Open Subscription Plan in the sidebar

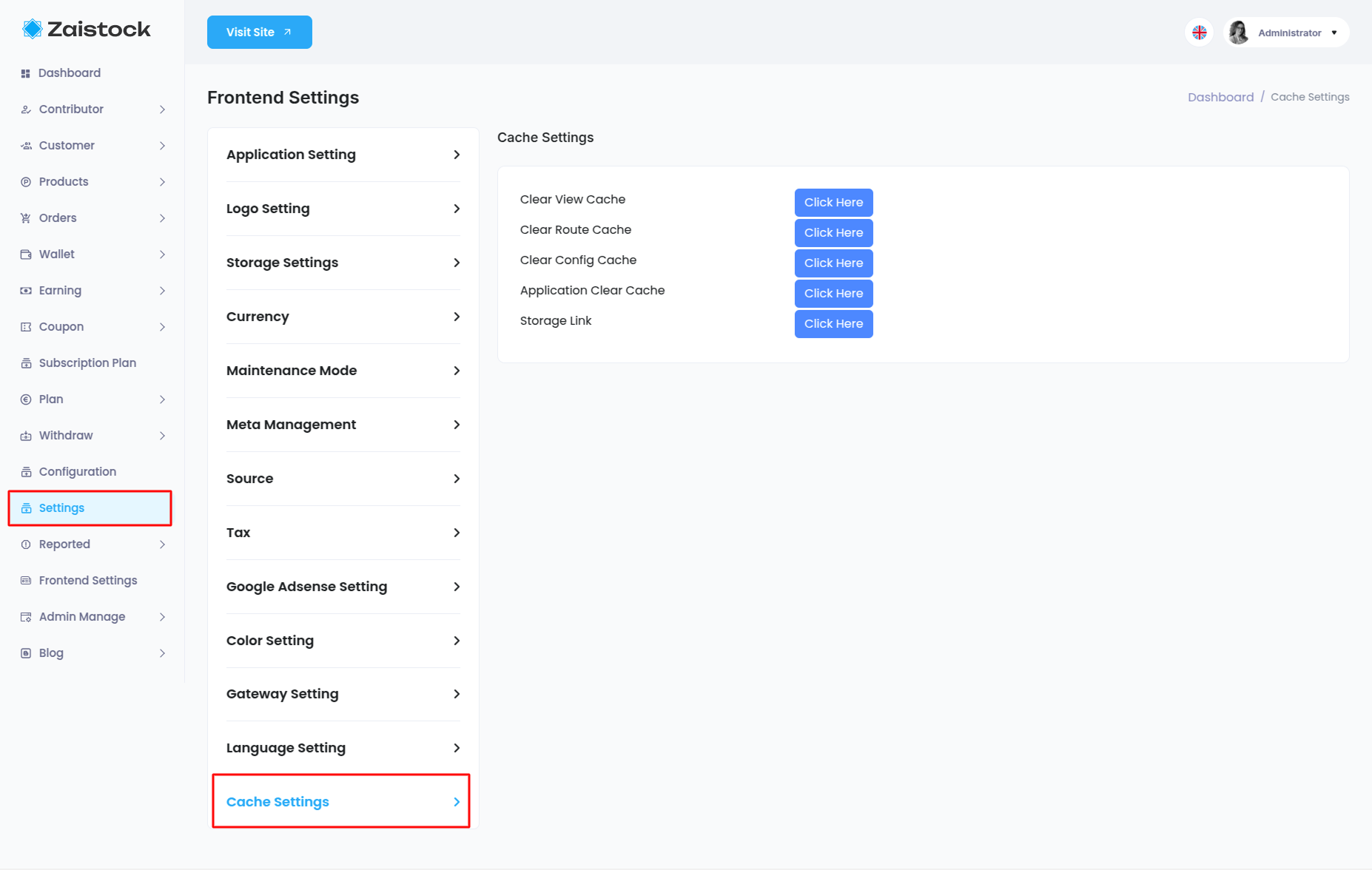coord(87,363)
